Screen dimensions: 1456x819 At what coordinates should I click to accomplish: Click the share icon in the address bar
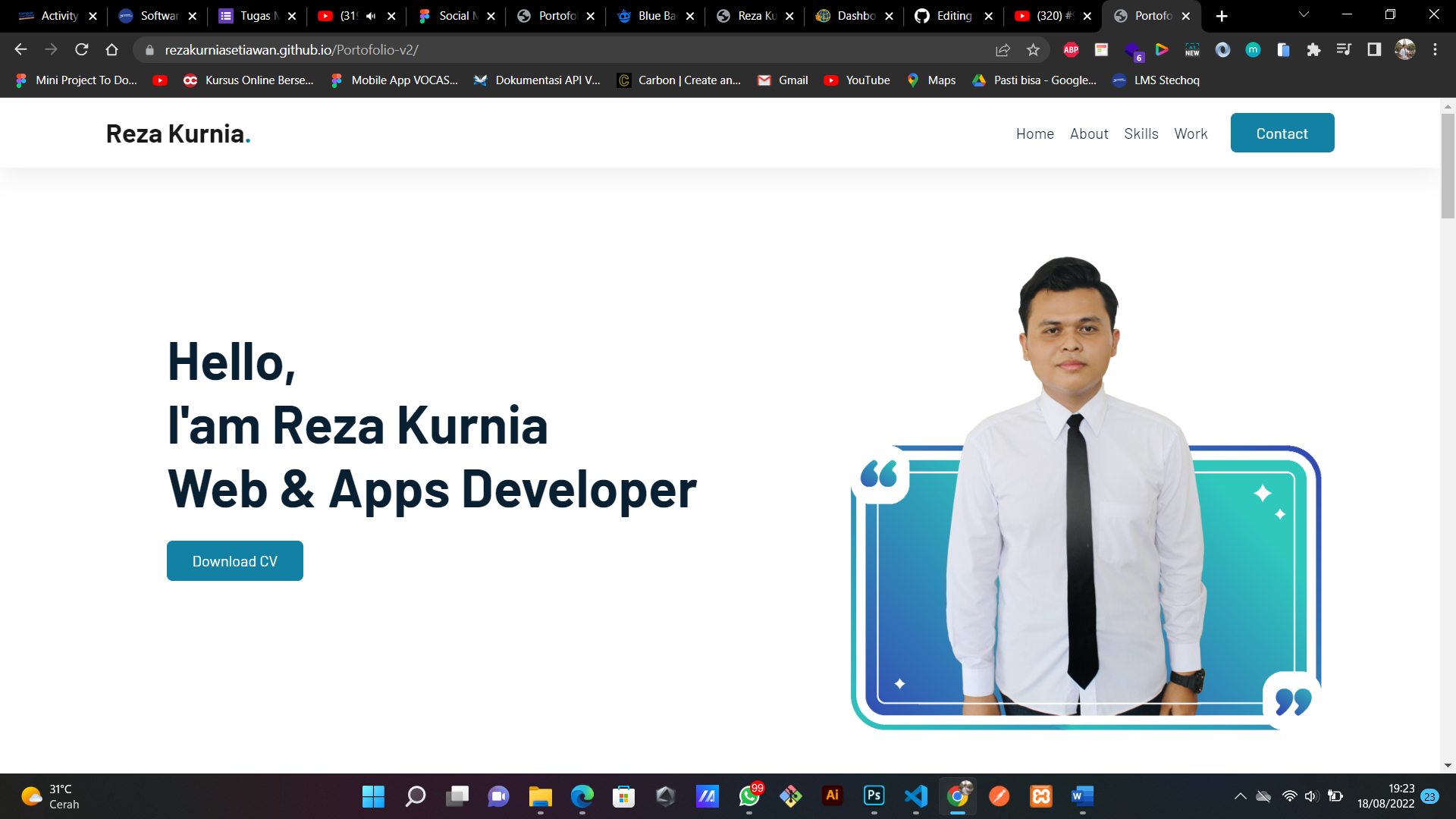tap(1003, 49)
